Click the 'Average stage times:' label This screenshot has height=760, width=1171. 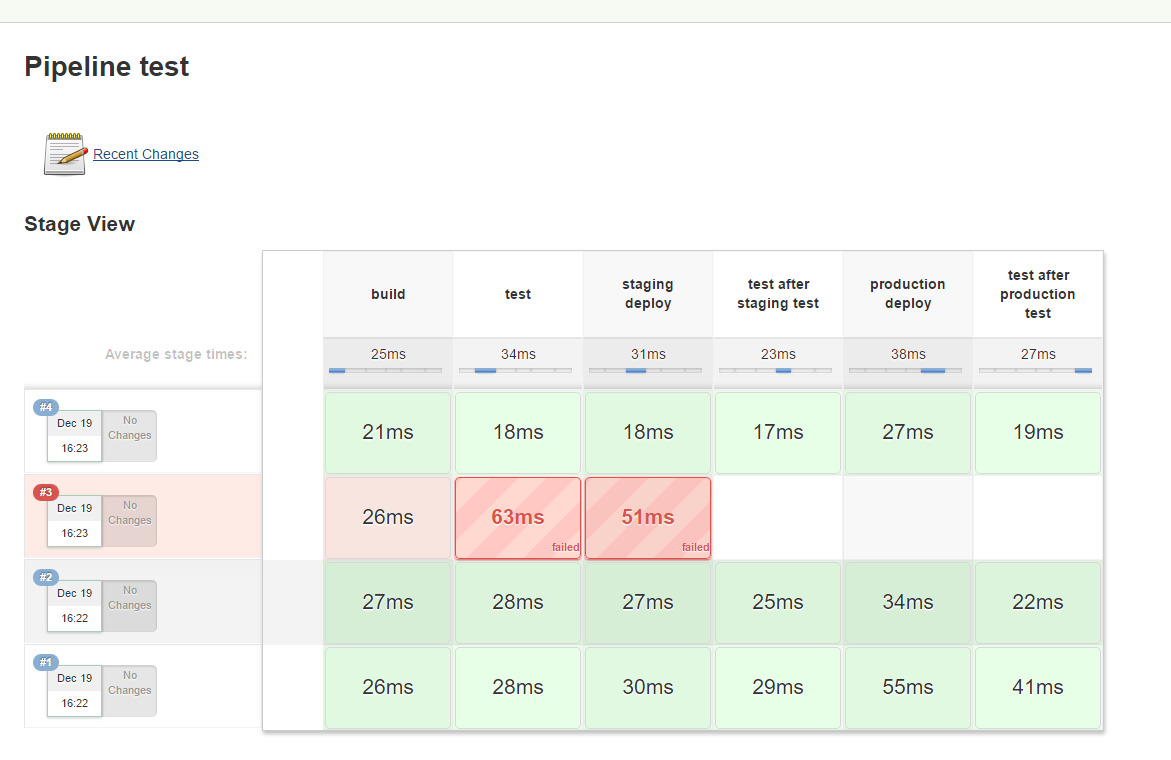click(x=176, y=355)
